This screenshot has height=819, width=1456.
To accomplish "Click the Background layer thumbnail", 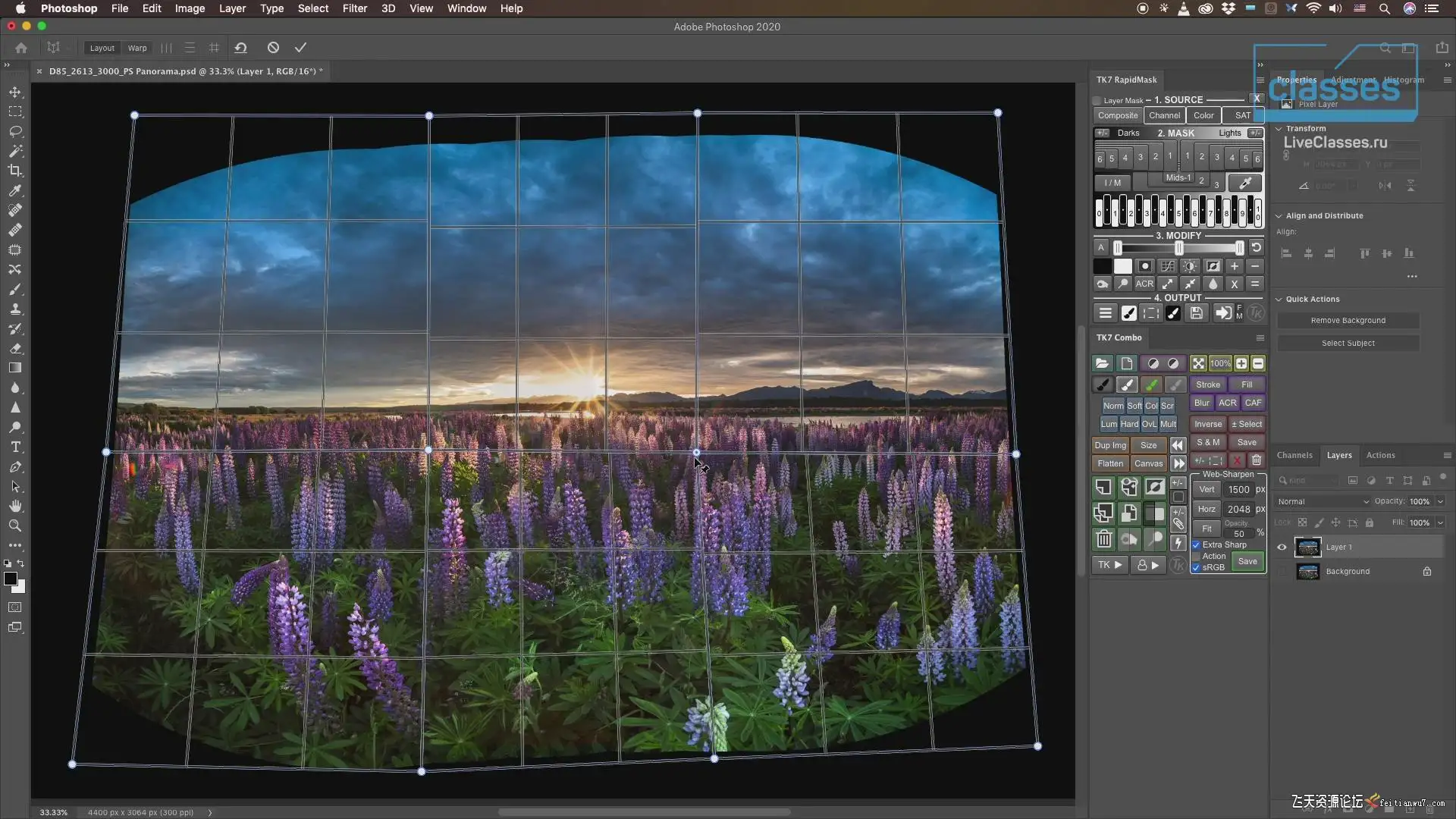I will (1307, 571).
